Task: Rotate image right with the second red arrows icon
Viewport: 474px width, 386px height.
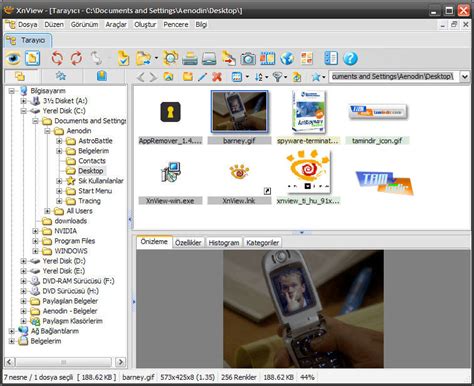Action: coord(76,58)
